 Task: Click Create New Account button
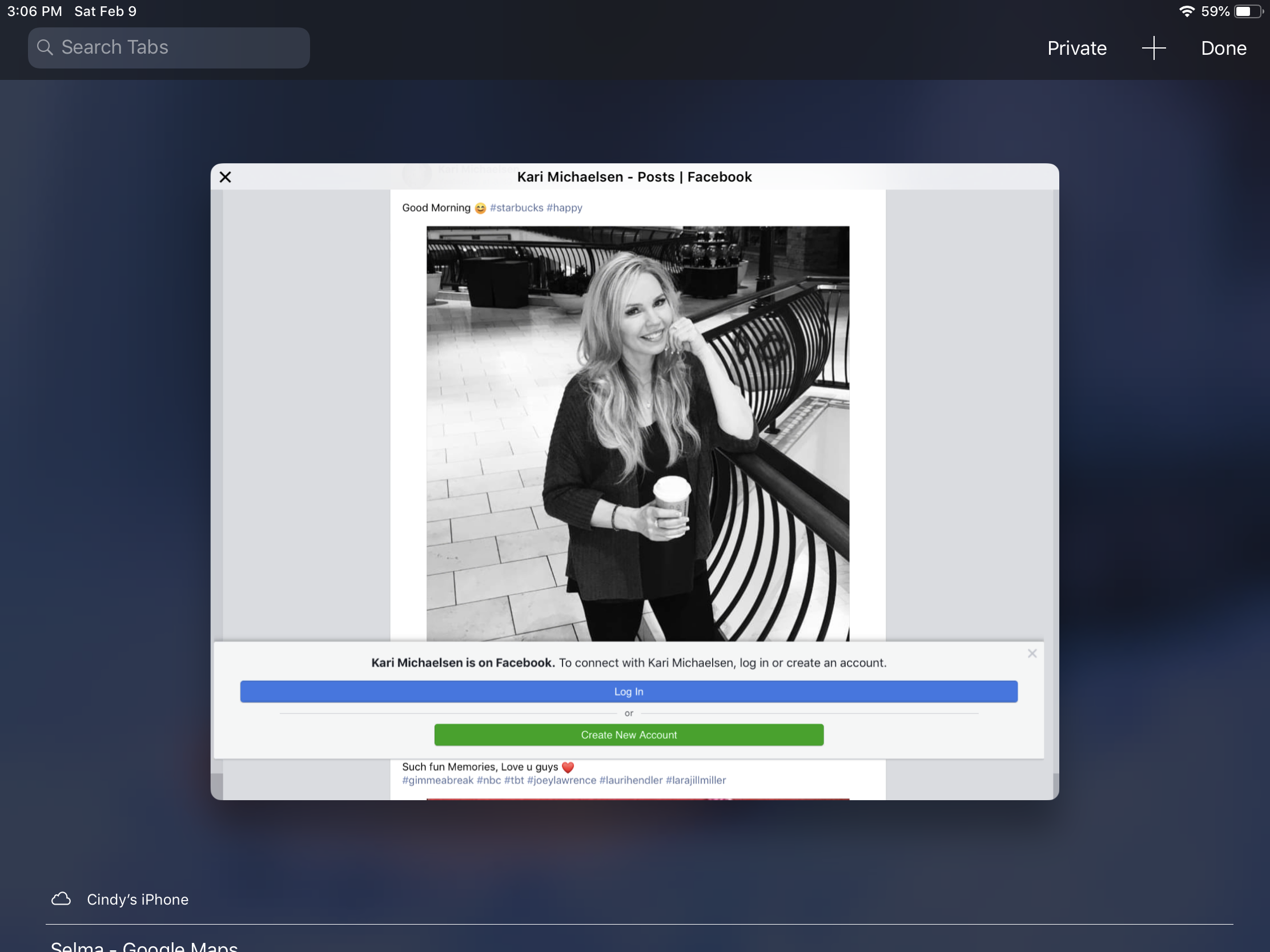tap(628, 735)
